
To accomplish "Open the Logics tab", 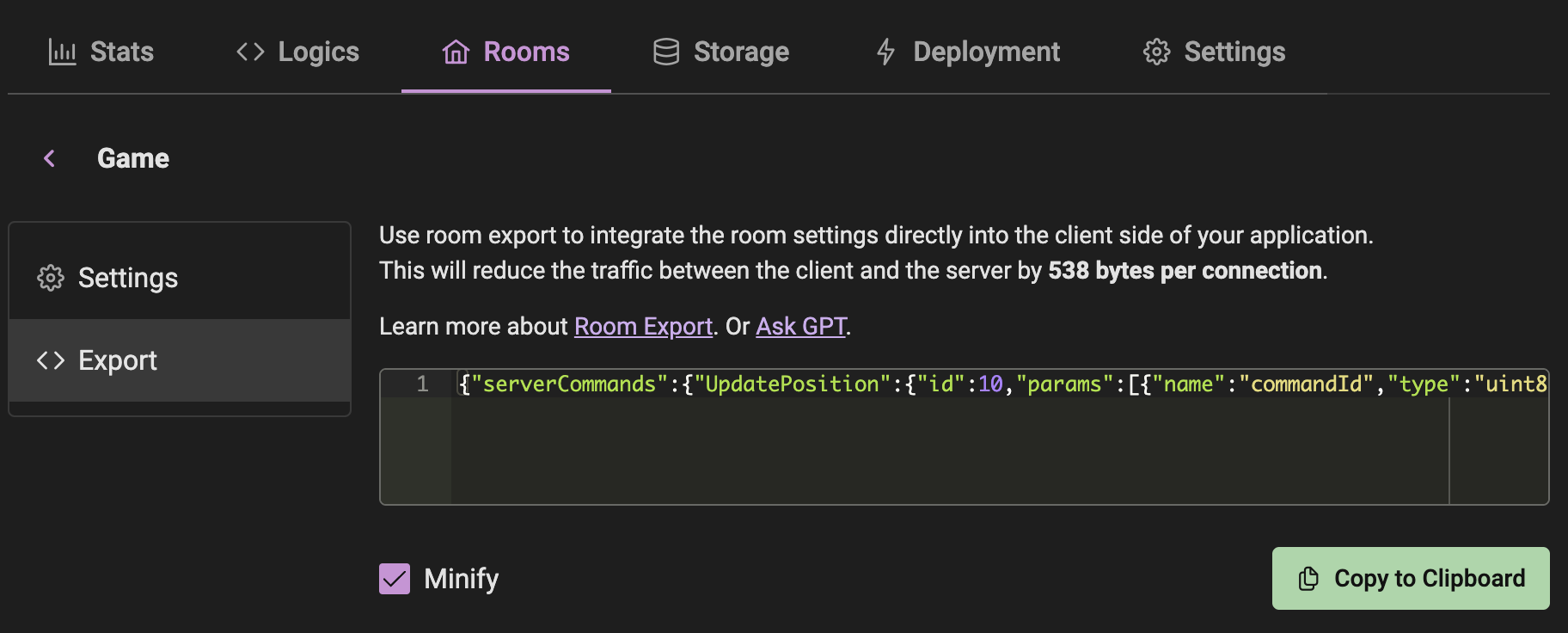I will 297,52.
